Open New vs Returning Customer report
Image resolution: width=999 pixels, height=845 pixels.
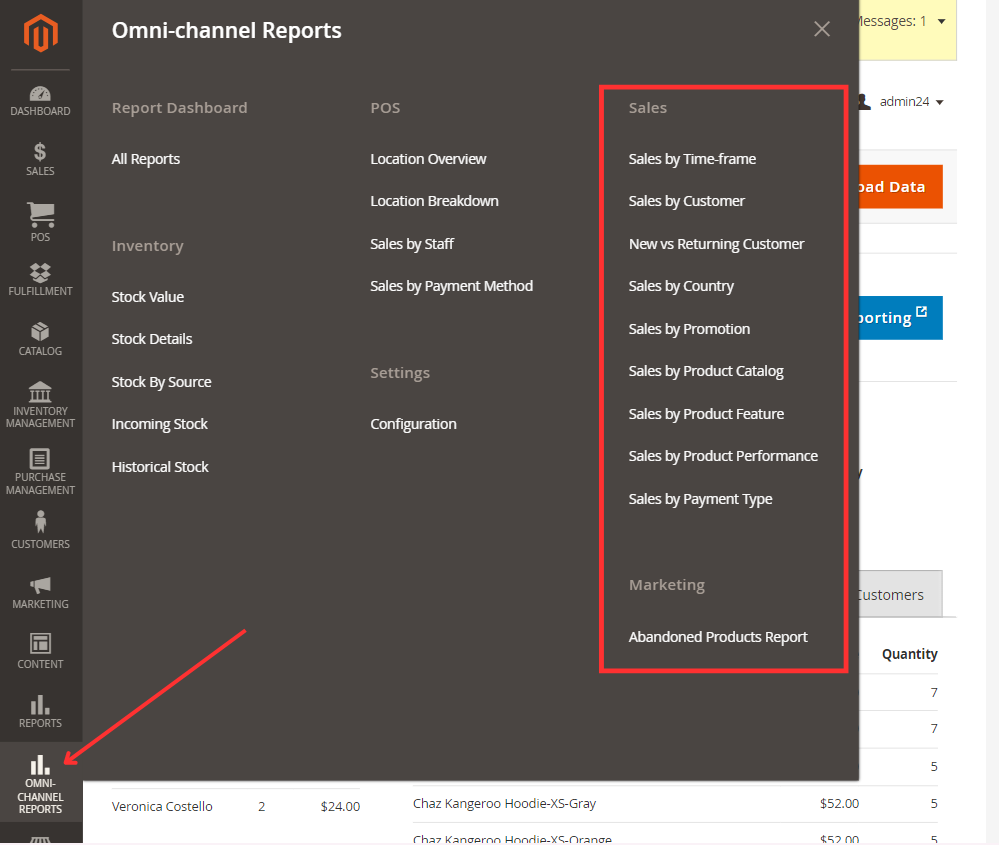[x=716, y=244]
